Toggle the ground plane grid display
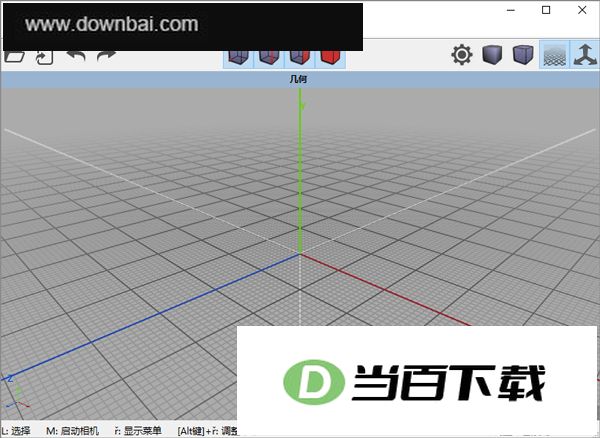The height and width of the screenshot is (438, 600). [554, 55]
